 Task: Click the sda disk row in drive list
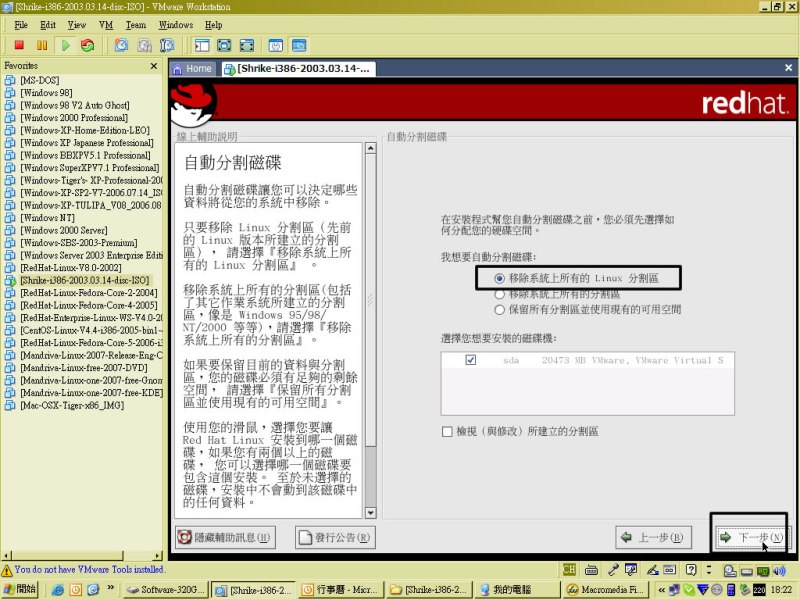click(587, 360)
